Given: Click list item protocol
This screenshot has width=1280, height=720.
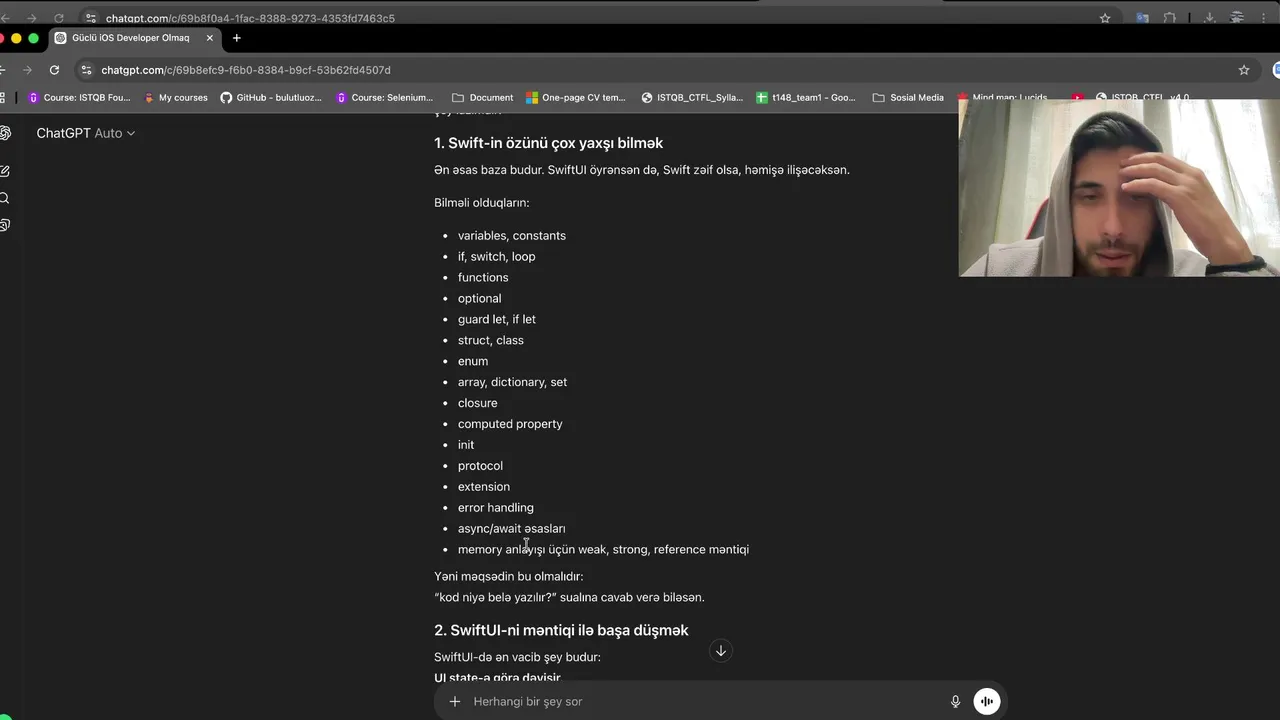Looking at the screenshot, I should pyautogui.click(x=480, y=466).
